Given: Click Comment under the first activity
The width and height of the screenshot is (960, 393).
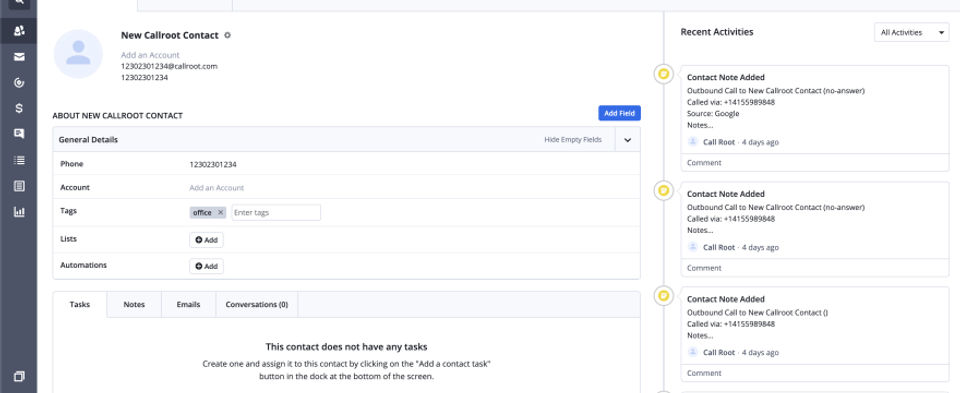Looking at the screenshot, I should point(704,163).
